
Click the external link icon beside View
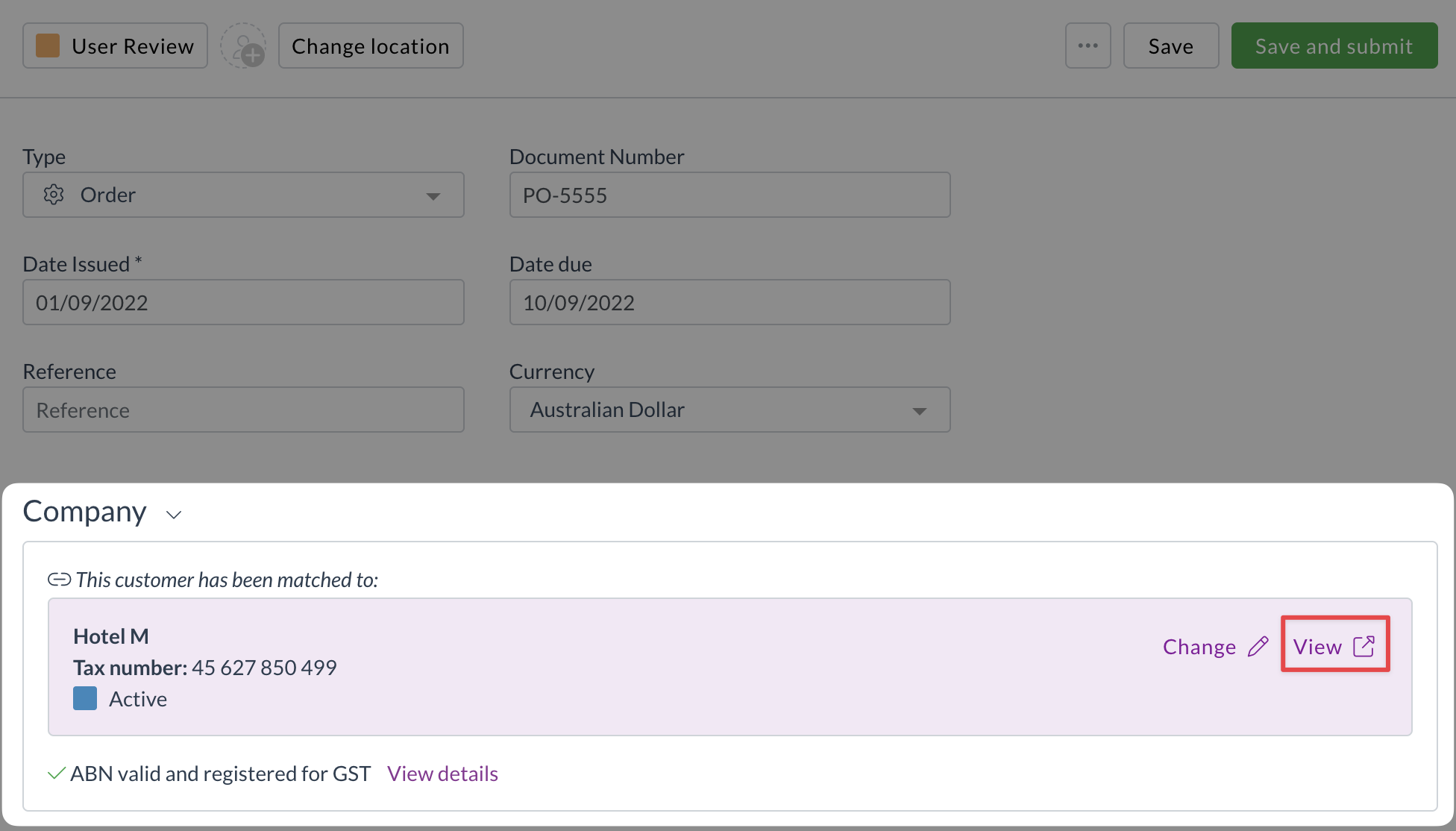(x=1364, y=646)
